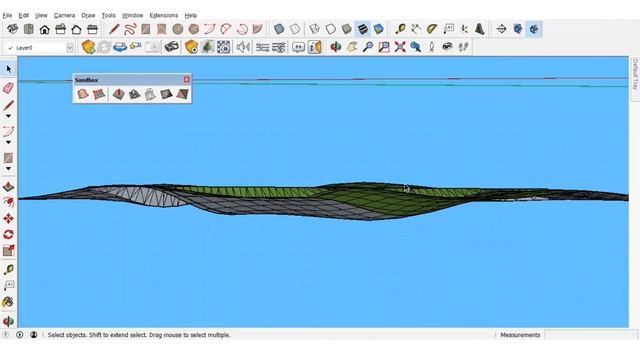Image resolution: width=640 pixels, height=360 pixels.
Task: Choose Tape Measure in left toolbar
Action: pos(9,269)
